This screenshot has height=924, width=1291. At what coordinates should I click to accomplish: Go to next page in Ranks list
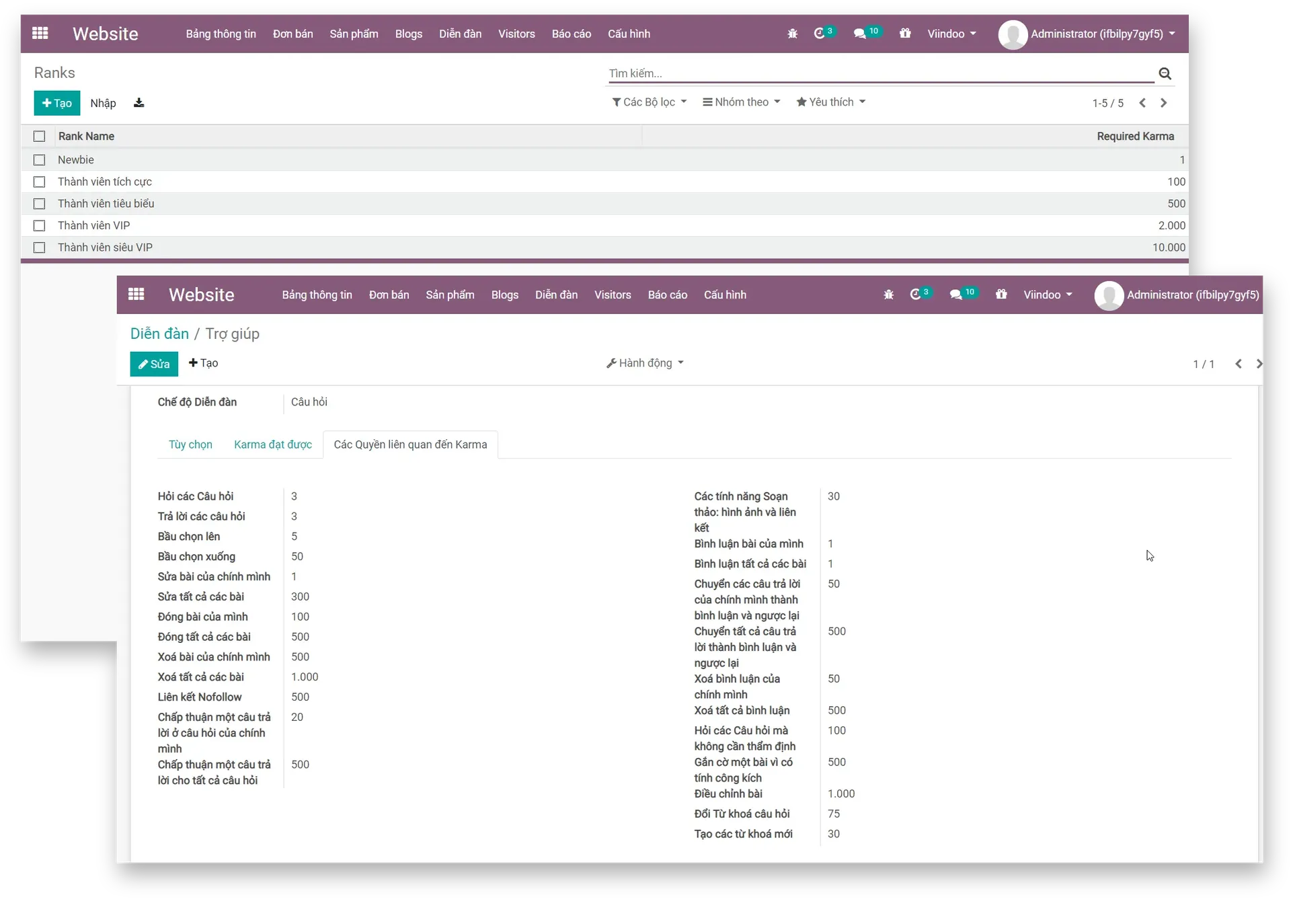point(1164,103)
